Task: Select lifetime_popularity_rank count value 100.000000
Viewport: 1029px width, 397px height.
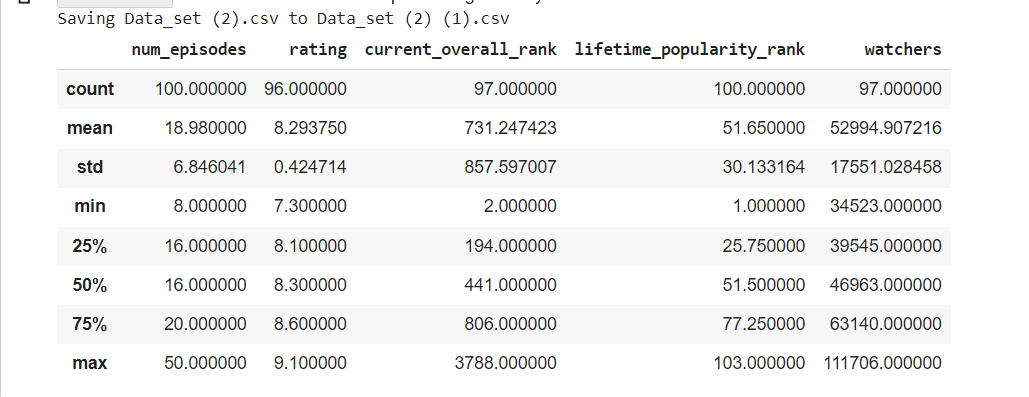Action: [x=759, y=89]
